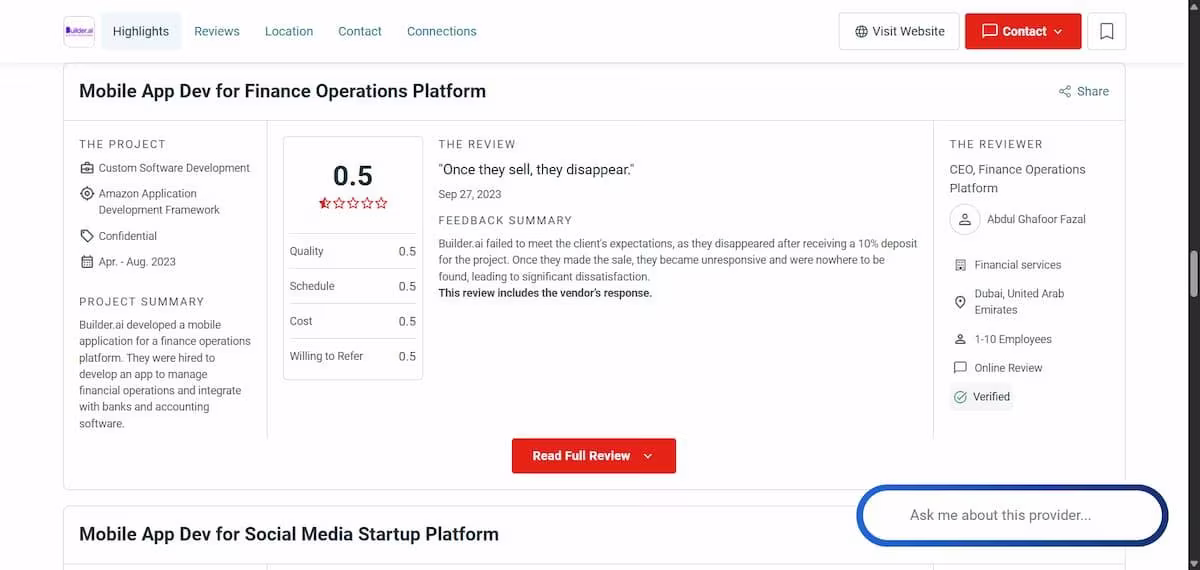This screenshot has height=570, width=1200.
Task: Click the location pin icon by Dubai
Action: (x=961, y=302)
